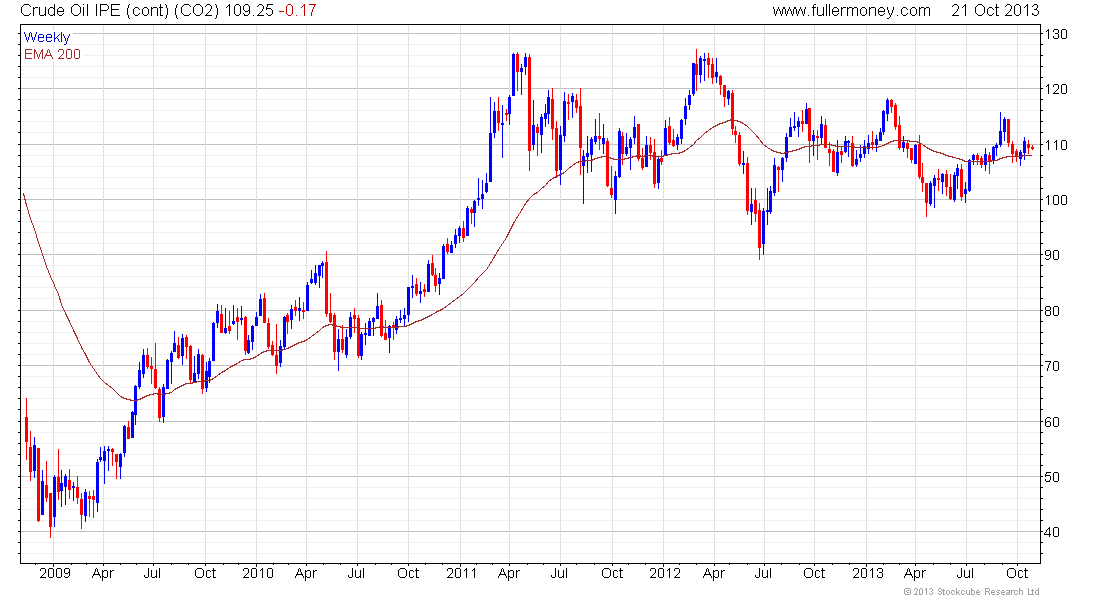
Task: Click the chart title 'Crude Oil IPE (cont) (CO2)'
Action: (120, 11)
